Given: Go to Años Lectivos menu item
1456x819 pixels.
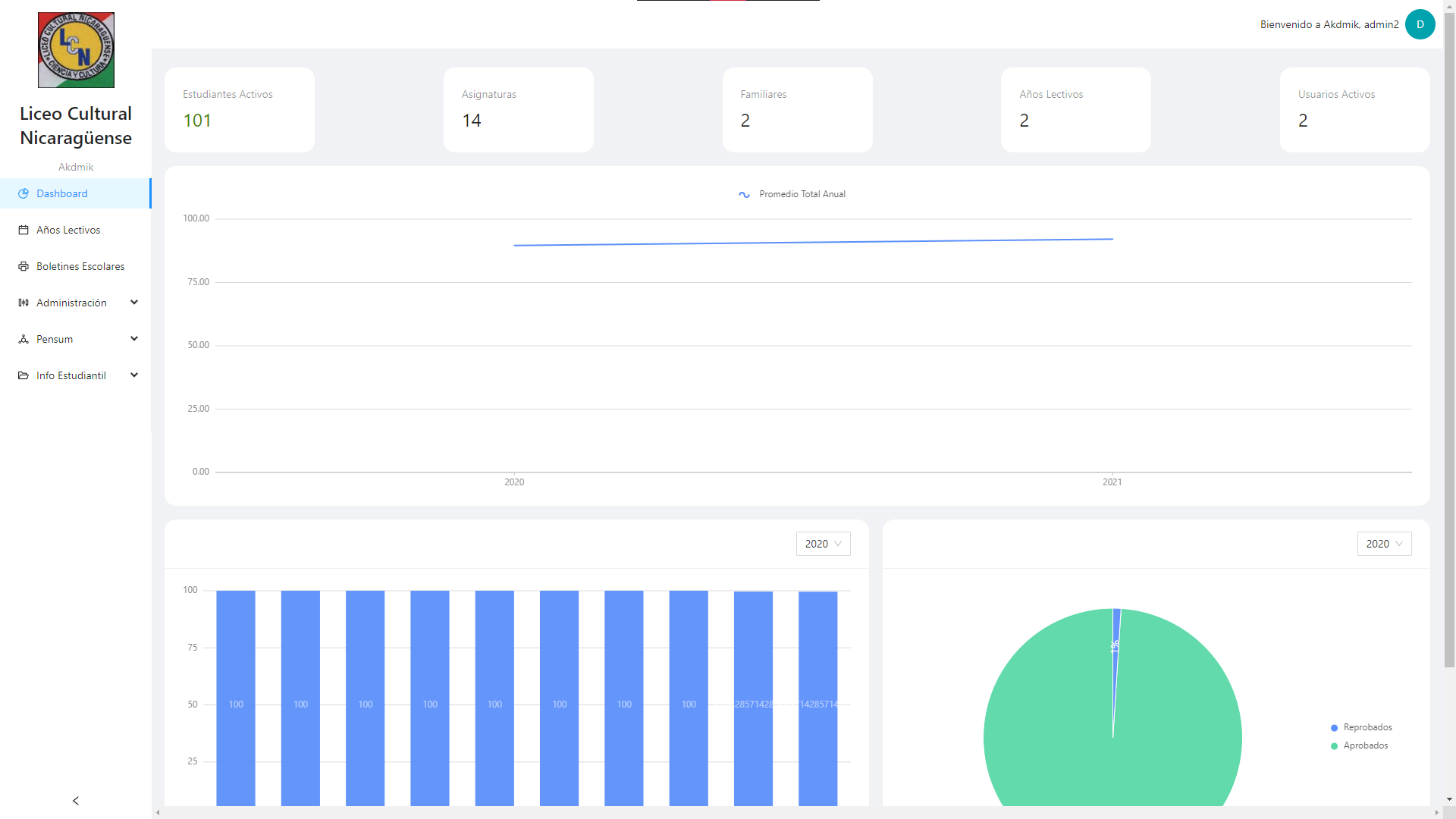Looking at the screenshot, I should (x=68, y=230).
